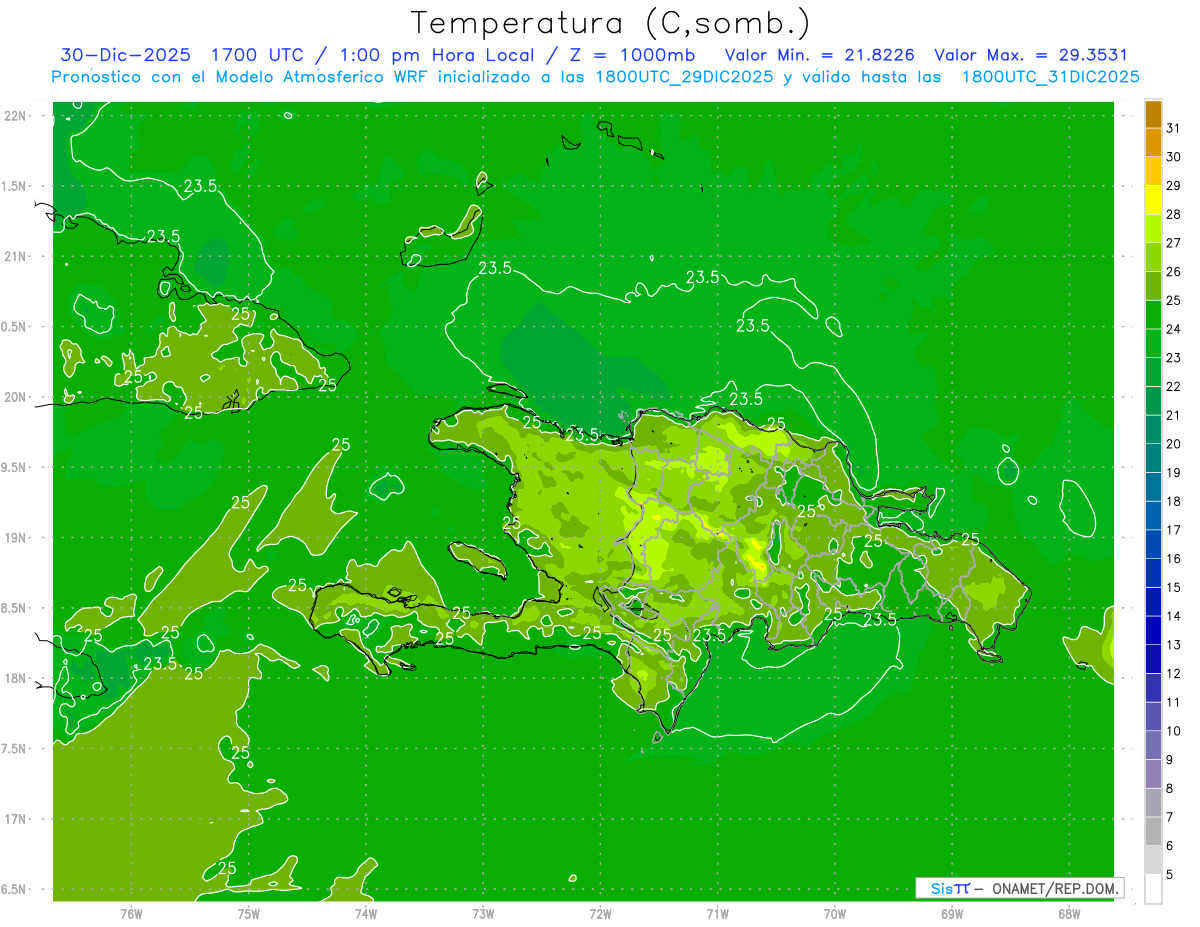Click the "21N" latitude axis label
This screenshot has width=1200, height=927.
point(15,257)
